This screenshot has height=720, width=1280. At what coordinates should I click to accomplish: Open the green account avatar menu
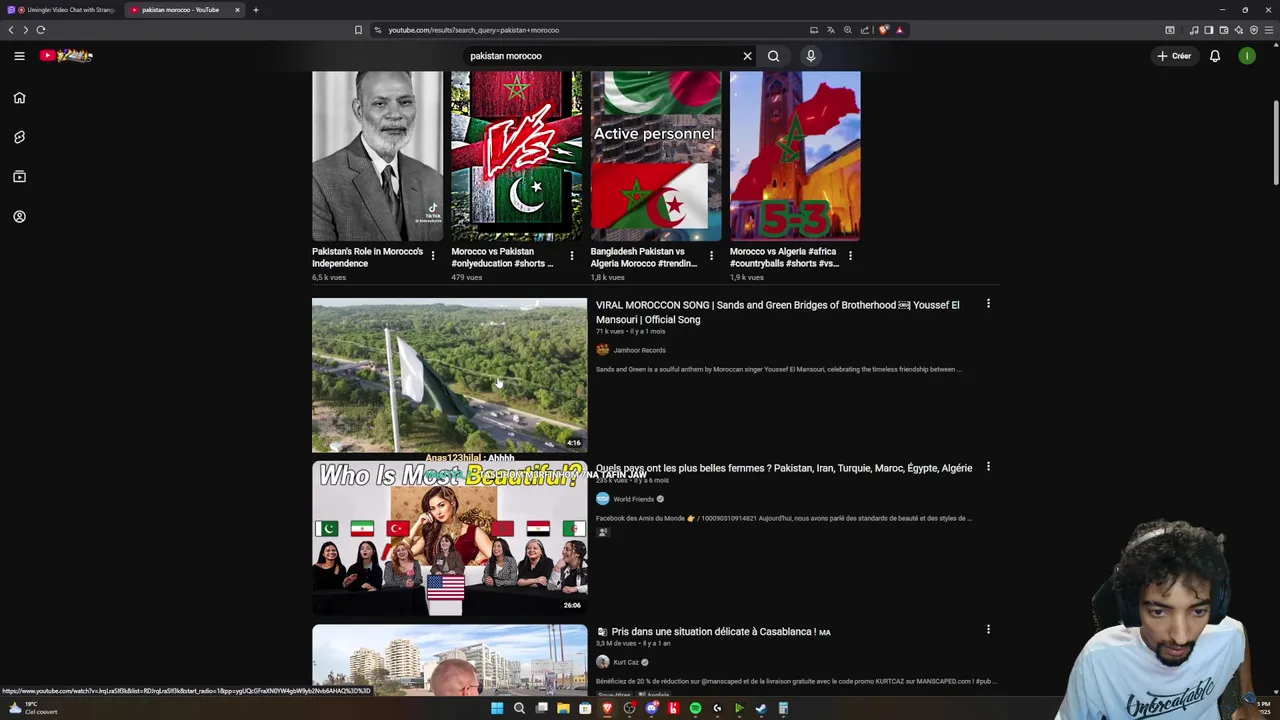pyautogui.click(x=1247, y=56)
